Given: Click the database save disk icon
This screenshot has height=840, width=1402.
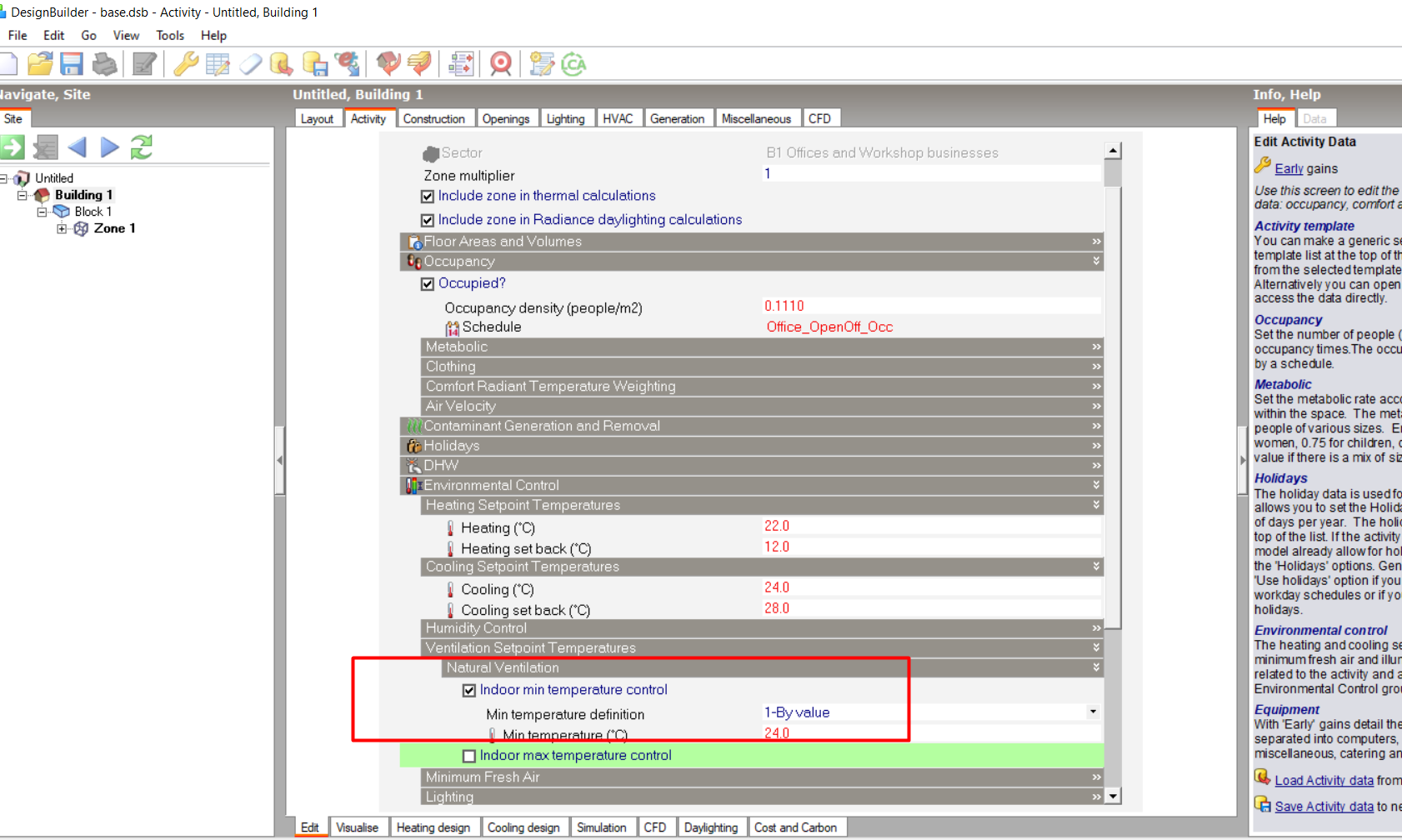Looking at the screenshot, I should (314, 63).
